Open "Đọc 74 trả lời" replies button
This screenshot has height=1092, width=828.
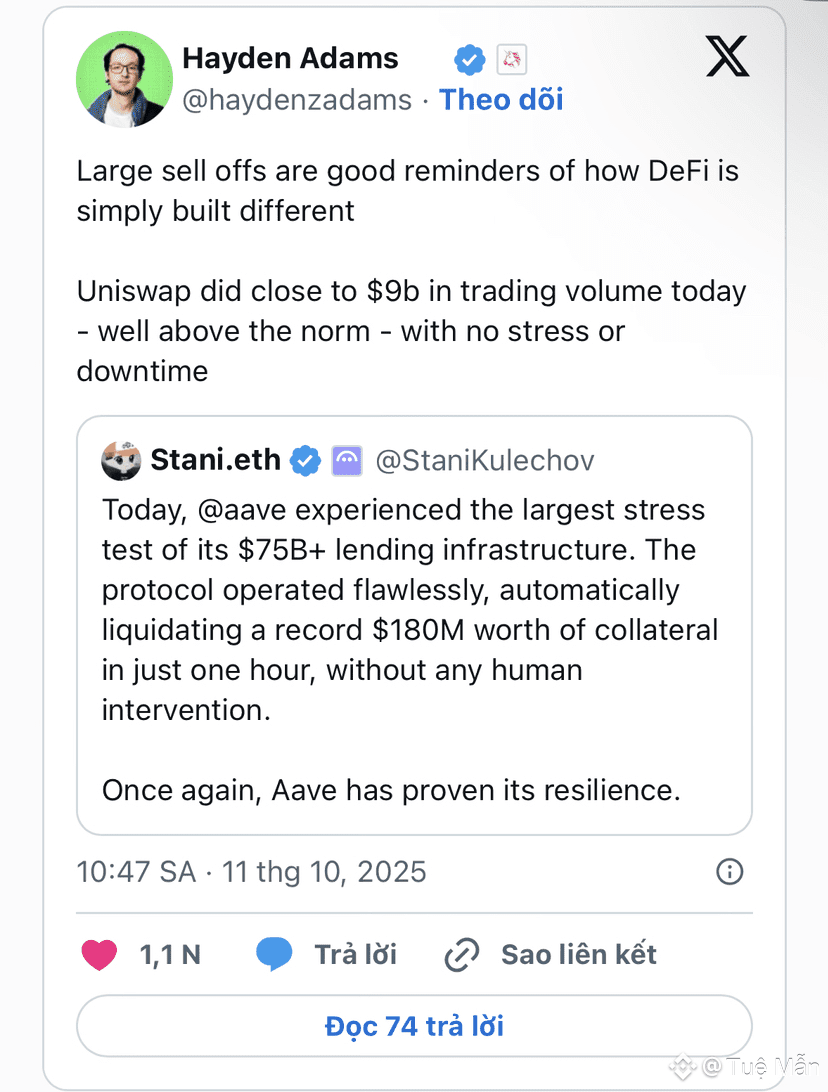coord(414,1026)
